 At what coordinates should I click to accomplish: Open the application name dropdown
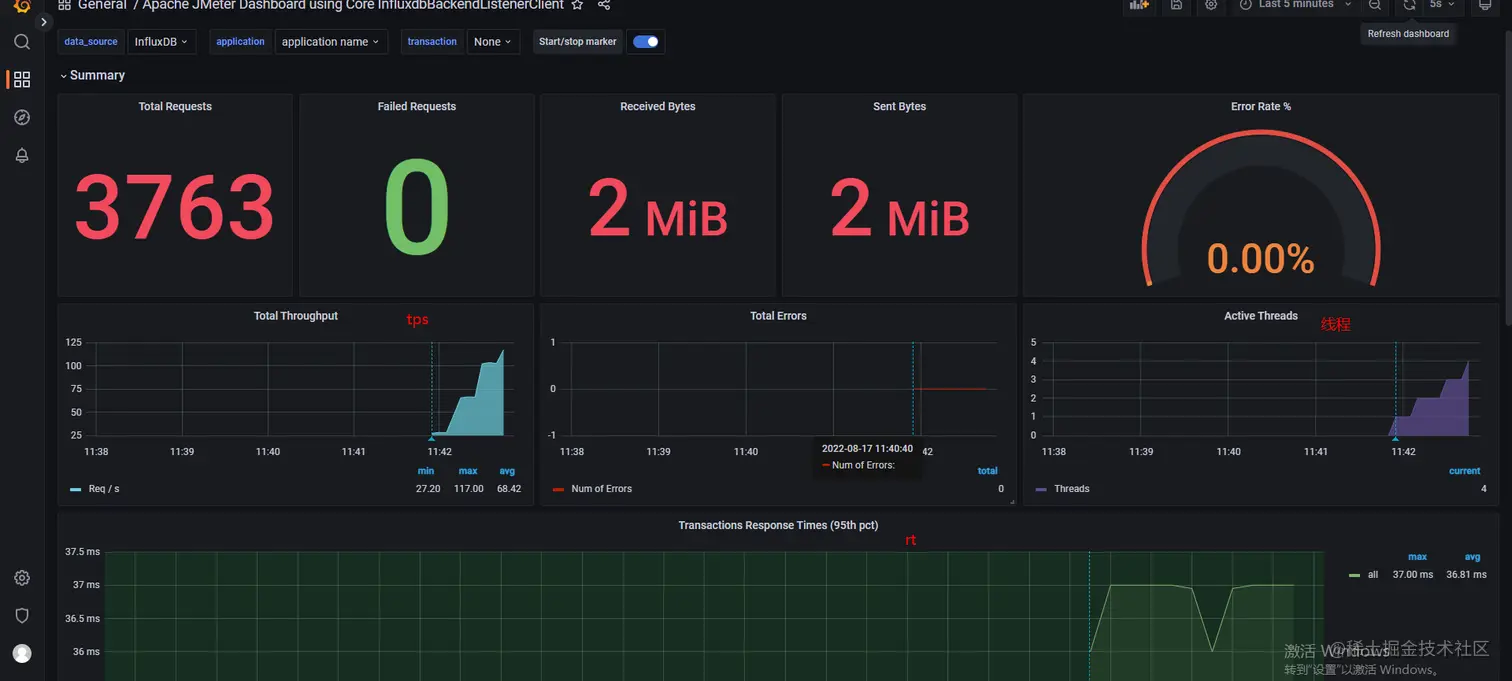click(x=330, y=42)
